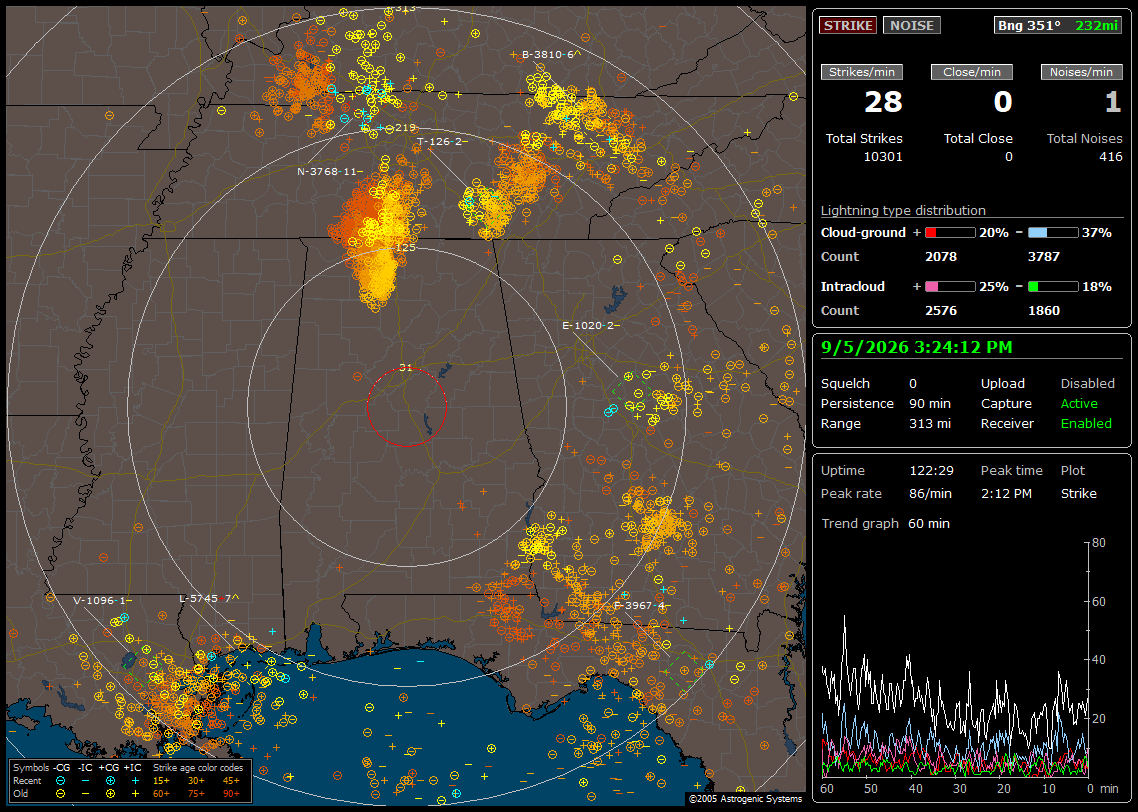This screenshot has height=812, width=1138.
Task: Change Trend graph 60 min duration
Action: (929, 524)
